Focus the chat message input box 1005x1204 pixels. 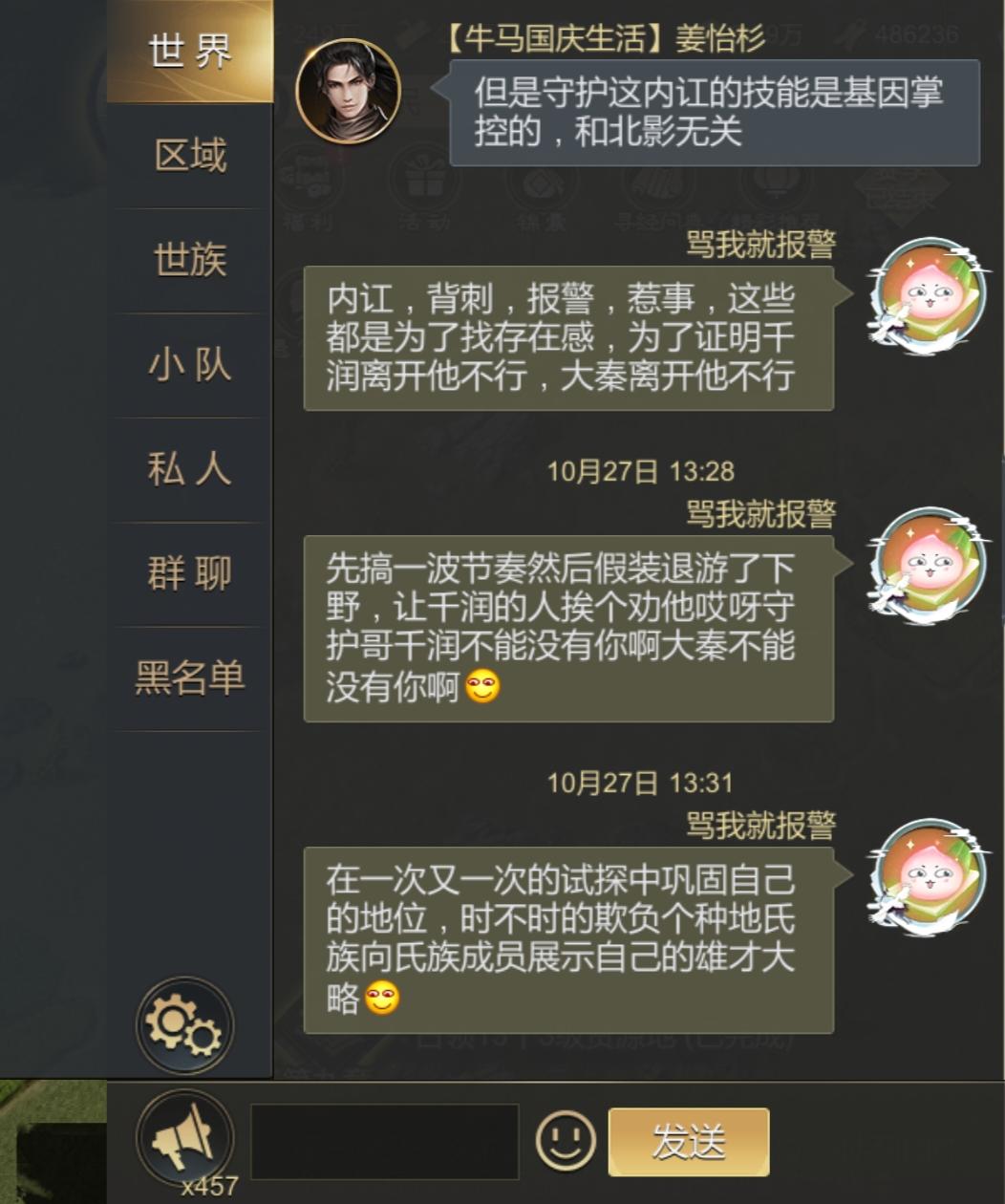[384, 1142]
